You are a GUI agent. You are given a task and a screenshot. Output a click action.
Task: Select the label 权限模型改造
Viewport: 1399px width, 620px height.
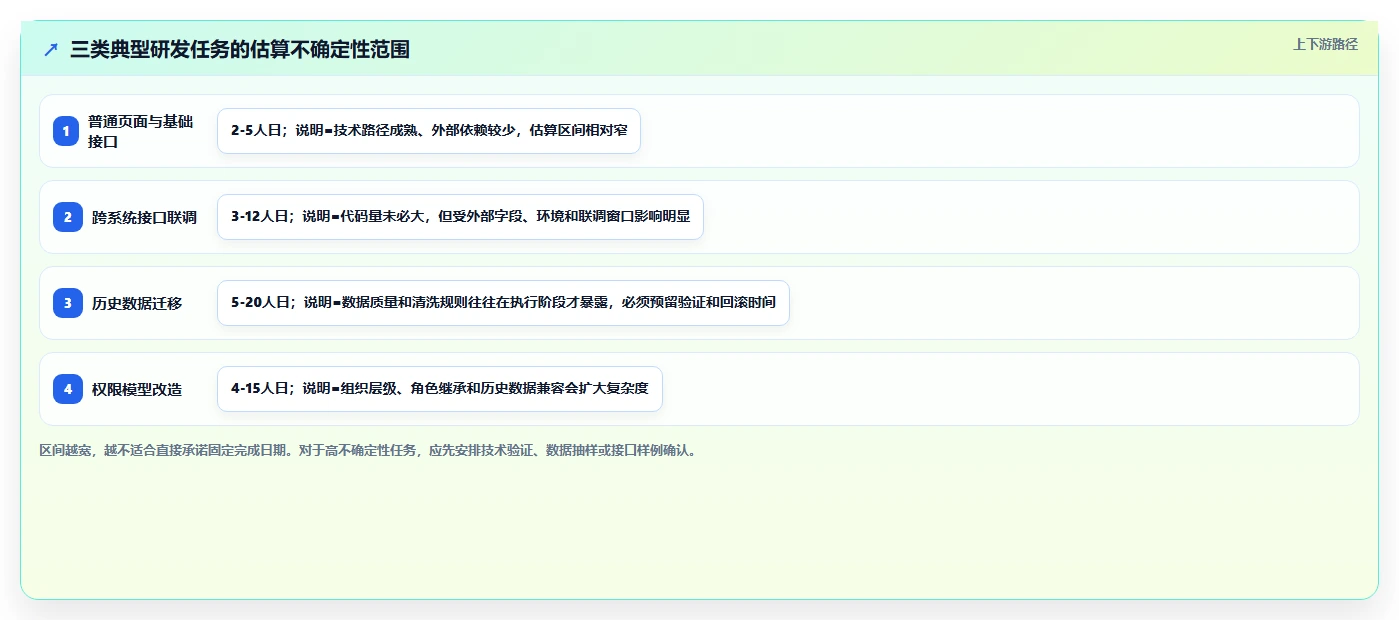(x=137, y=389)
